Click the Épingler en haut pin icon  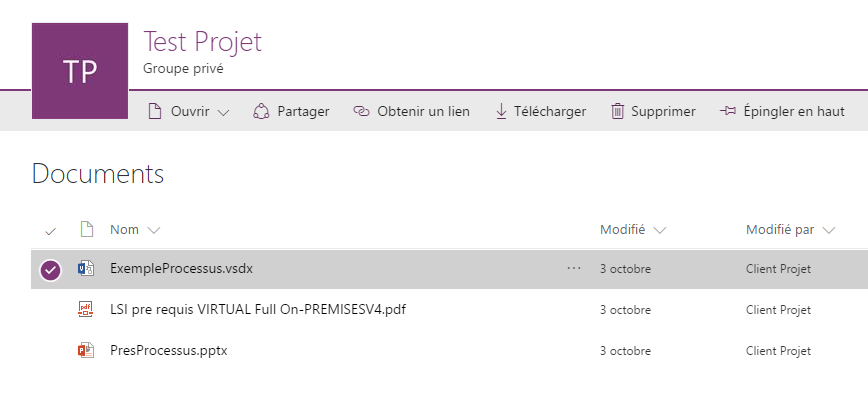727,111
